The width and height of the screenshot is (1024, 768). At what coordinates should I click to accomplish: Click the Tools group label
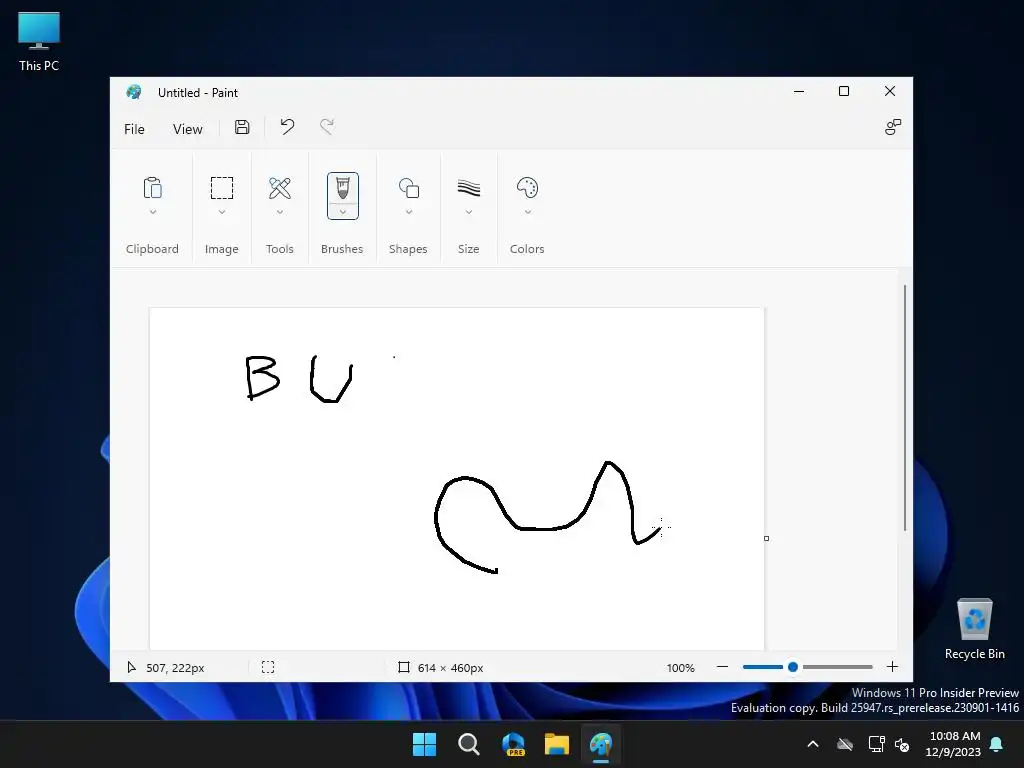280,249
